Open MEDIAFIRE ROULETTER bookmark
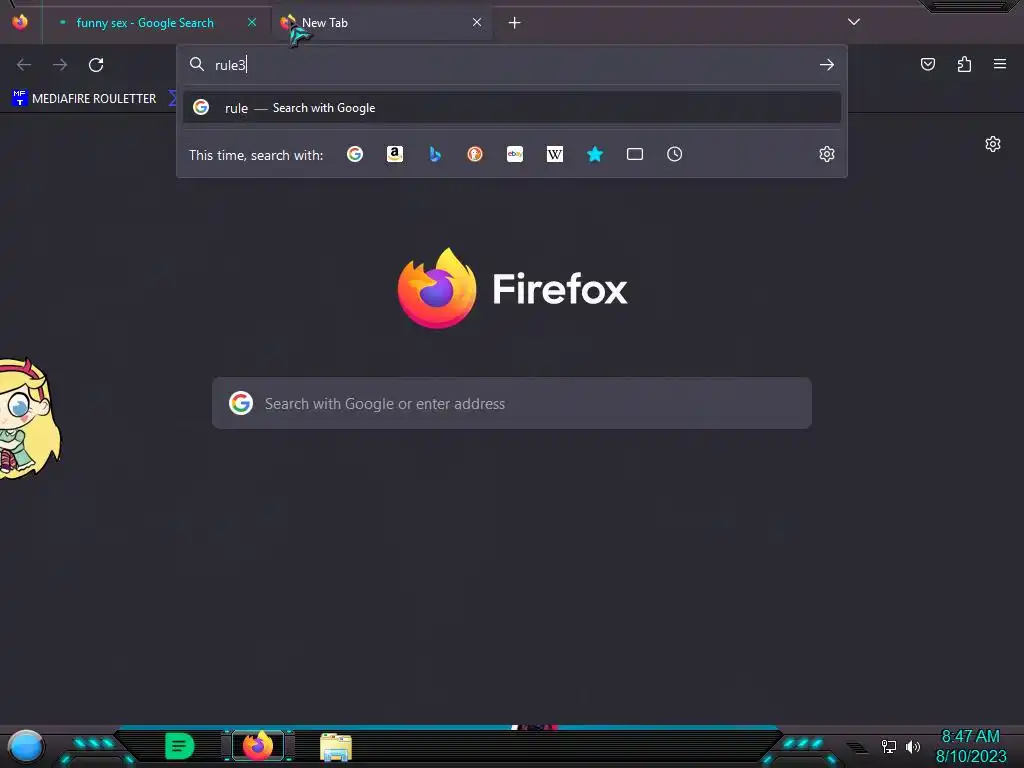 click(x=84, y=99)
